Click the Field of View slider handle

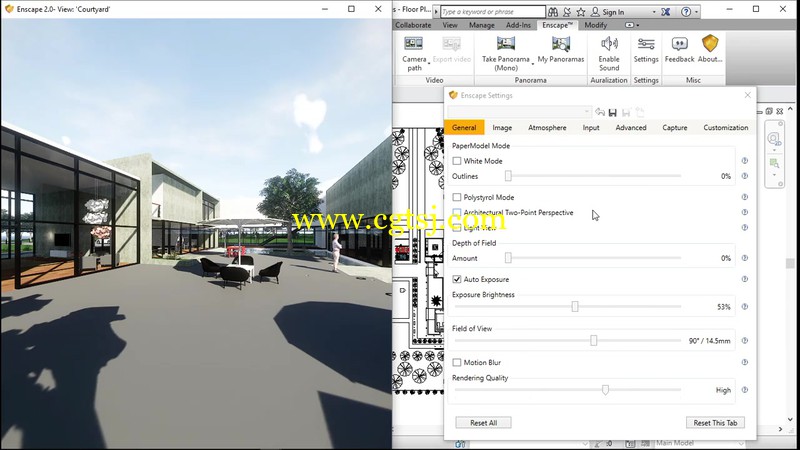click(x=593, y=340)
